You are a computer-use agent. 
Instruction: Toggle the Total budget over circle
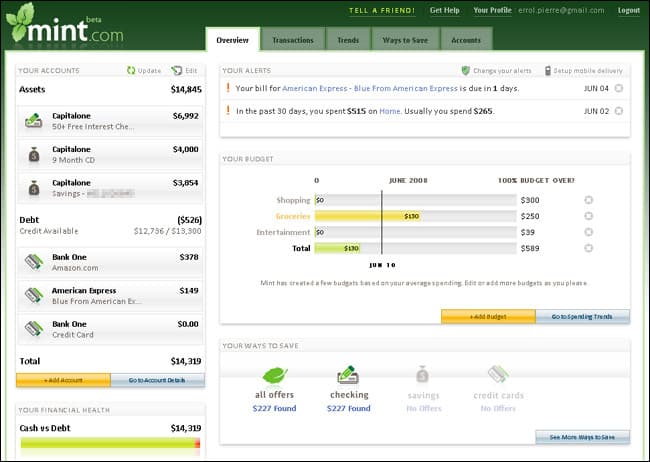[588, 248]
